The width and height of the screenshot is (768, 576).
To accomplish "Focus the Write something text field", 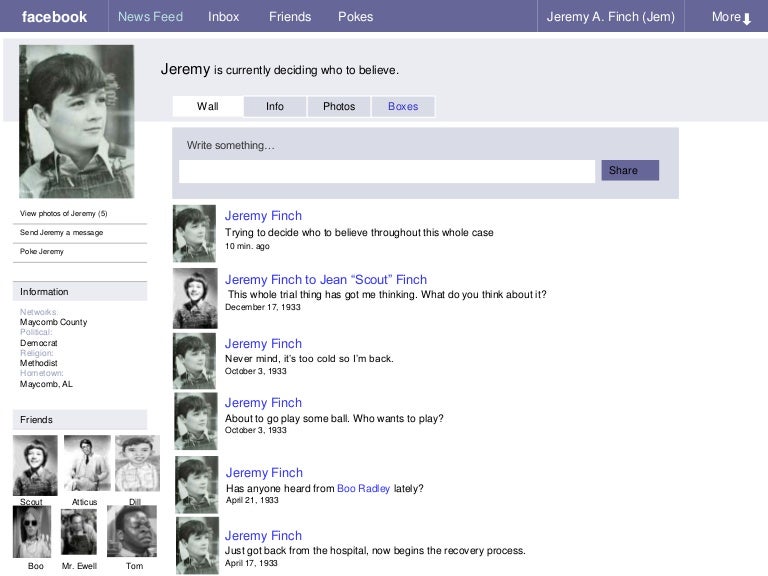I will tap(387, 171).
